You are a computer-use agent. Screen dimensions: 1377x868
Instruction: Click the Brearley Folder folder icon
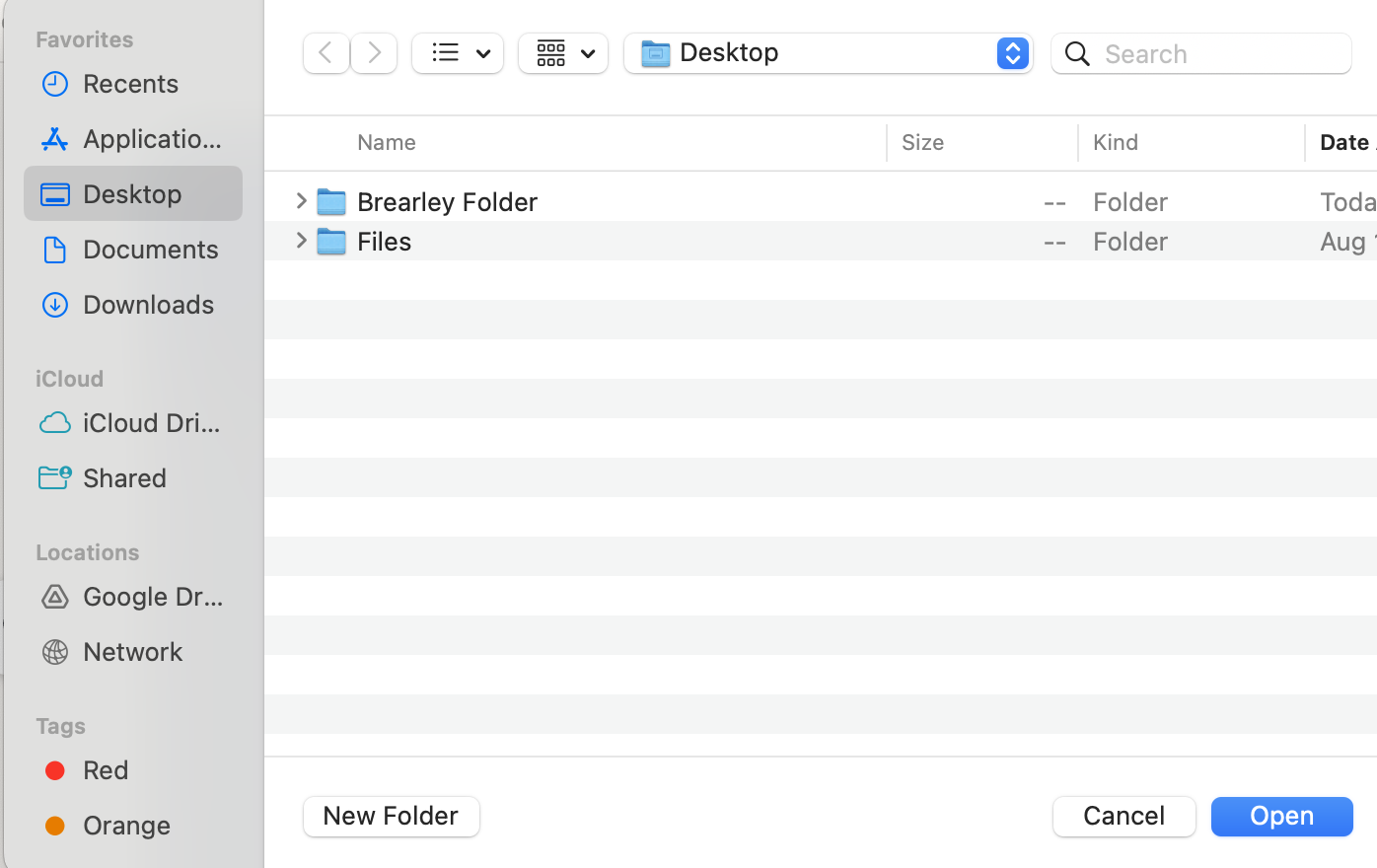[331, 201]
